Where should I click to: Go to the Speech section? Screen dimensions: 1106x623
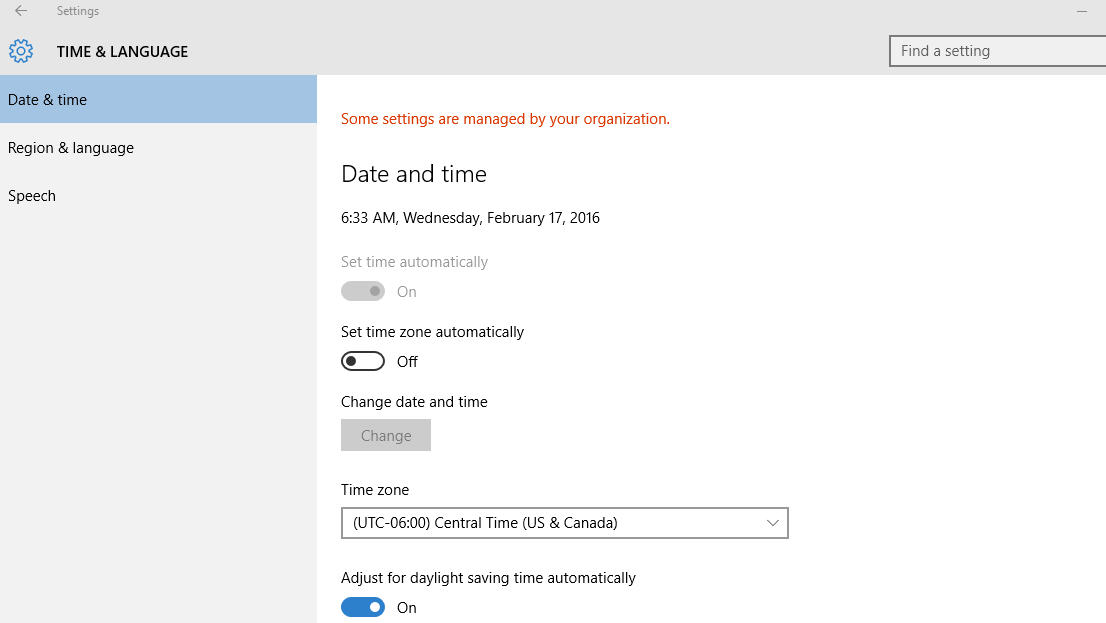click(158, 195)
